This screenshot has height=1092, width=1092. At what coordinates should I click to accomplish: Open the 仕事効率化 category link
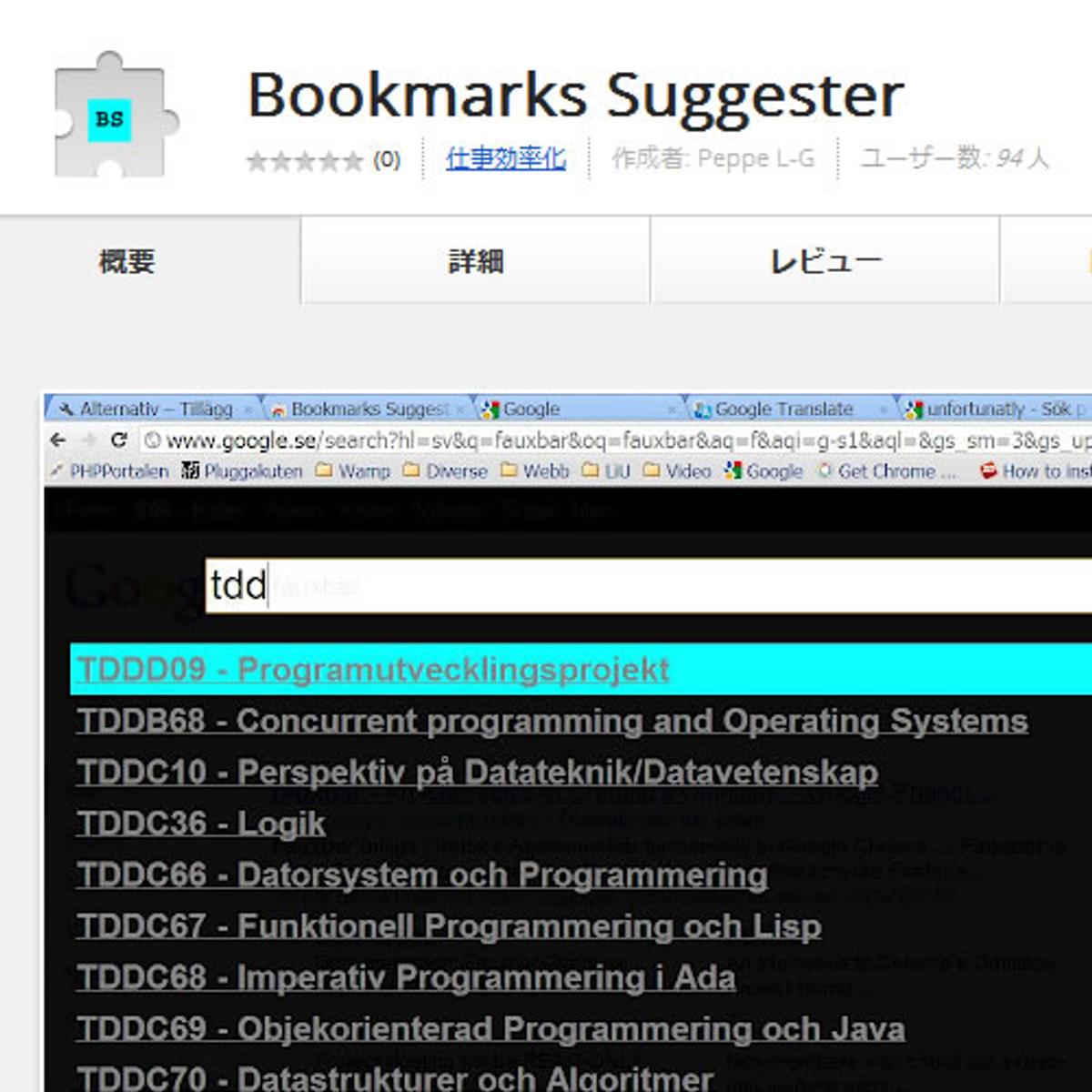pos(505,159)
